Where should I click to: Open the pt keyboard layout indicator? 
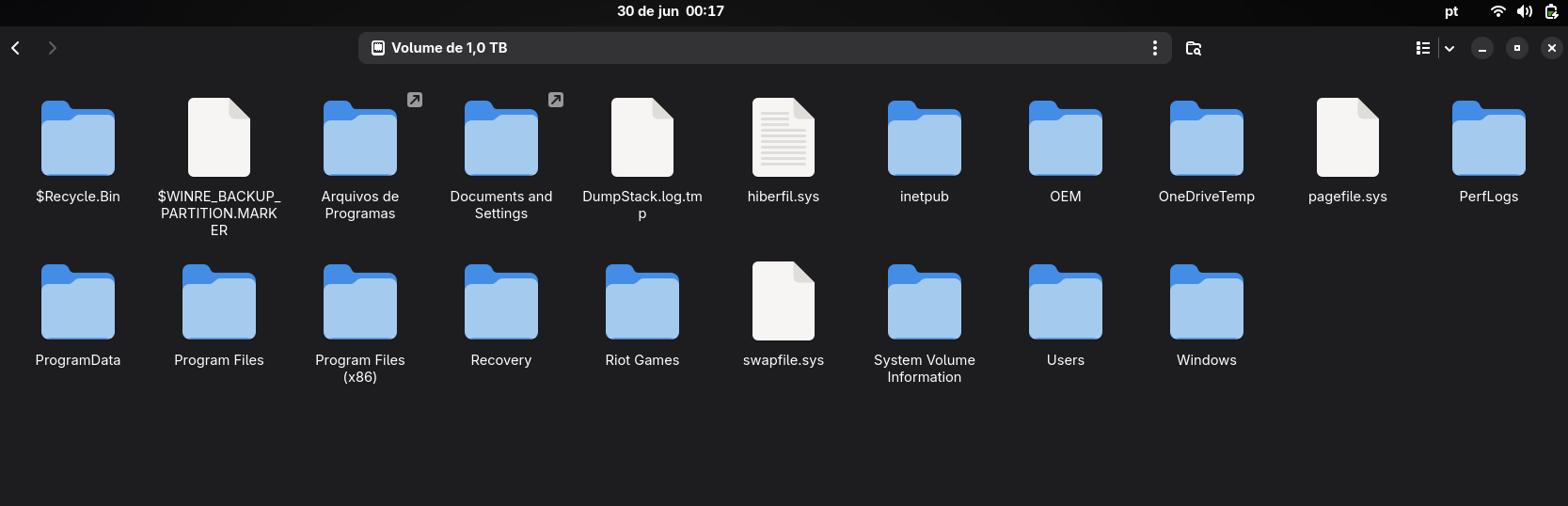click(1451, 11)
